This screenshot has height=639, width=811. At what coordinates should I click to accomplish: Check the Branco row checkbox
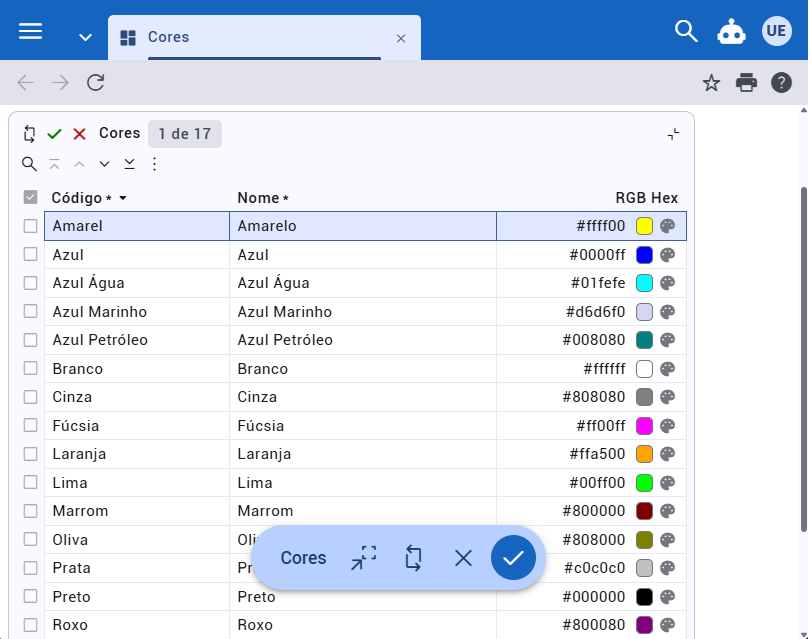tap(31, 368)
